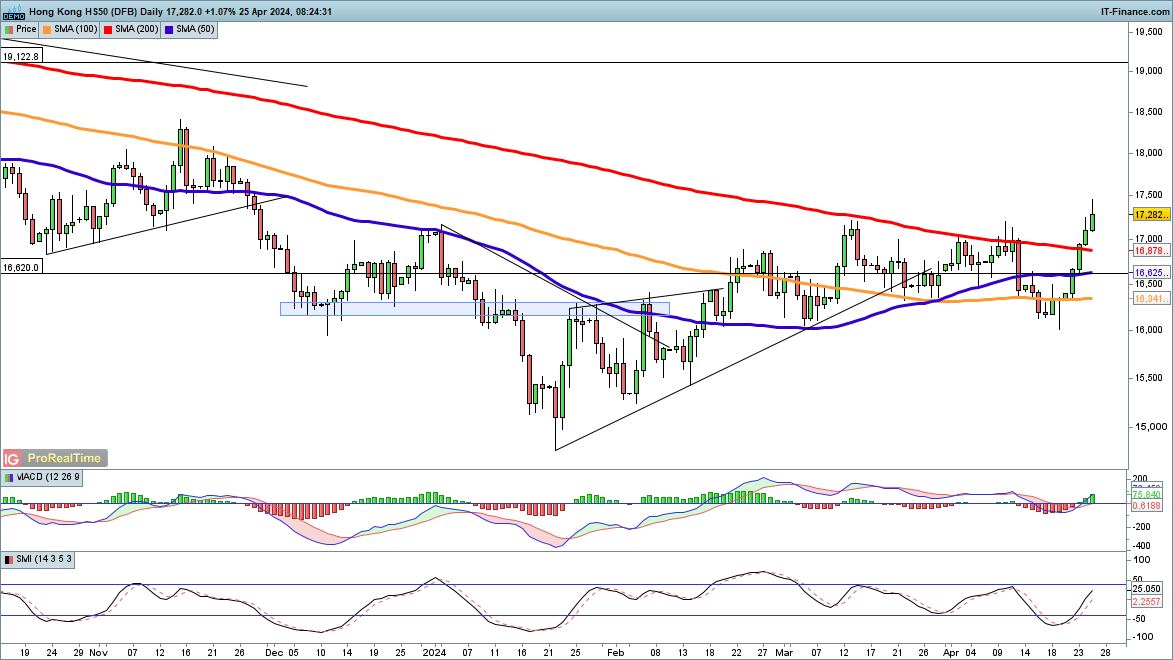This screenshot has width=1173, height=660.
Task: Click the Price legend candle icon
Action: tap(9, 30)
